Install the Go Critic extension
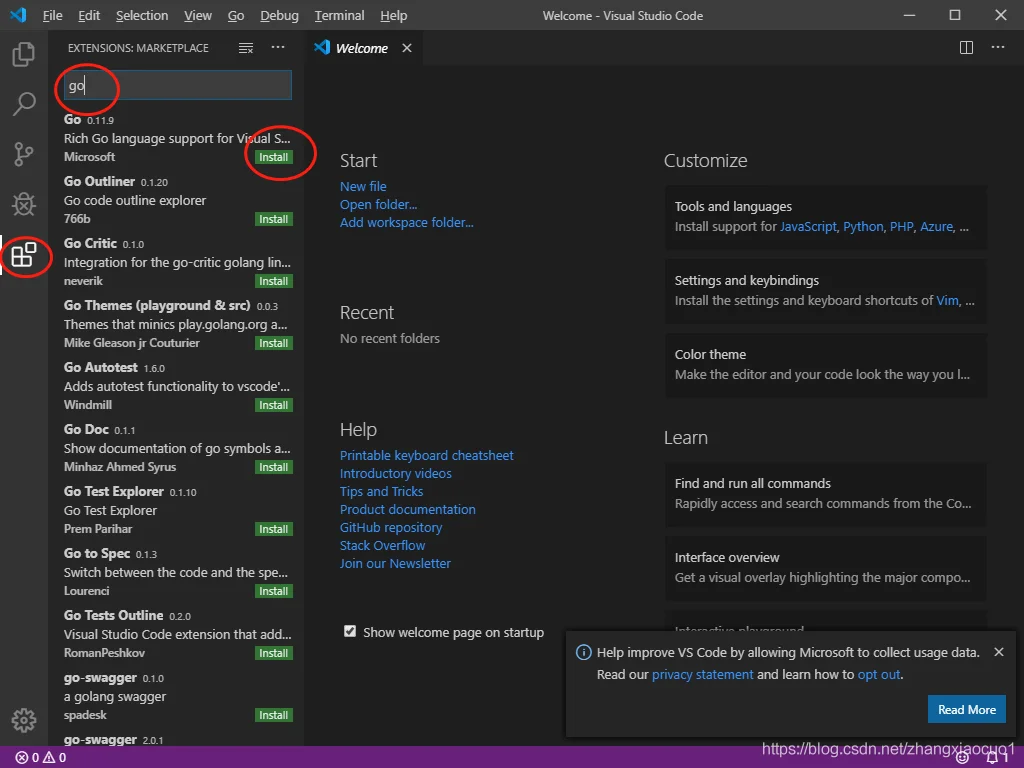Image resolution: width=1024 pixels, height=768 pixels. pyautogui.click(x=274, y=281)
